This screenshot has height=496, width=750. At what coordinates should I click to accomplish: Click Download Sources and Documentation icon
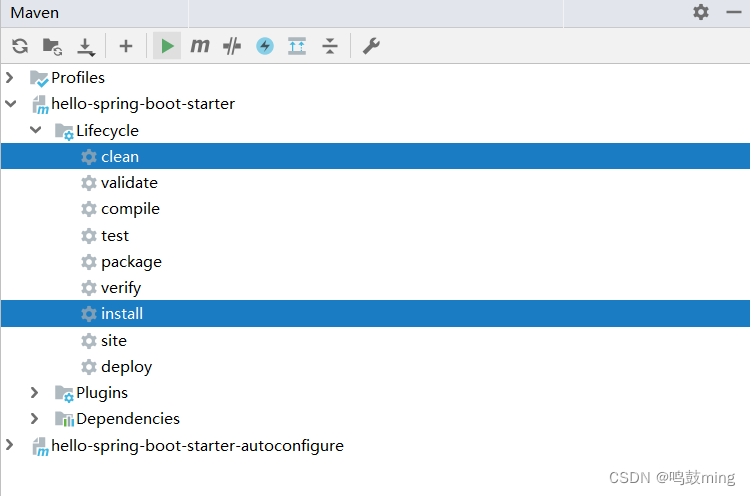[86, 46]
